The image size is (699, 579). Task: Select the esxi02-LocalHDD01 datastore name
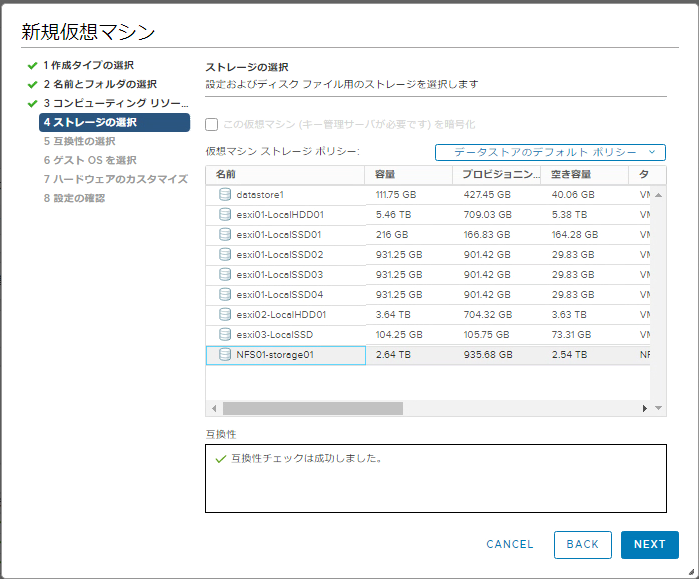[x=281, y=315]
